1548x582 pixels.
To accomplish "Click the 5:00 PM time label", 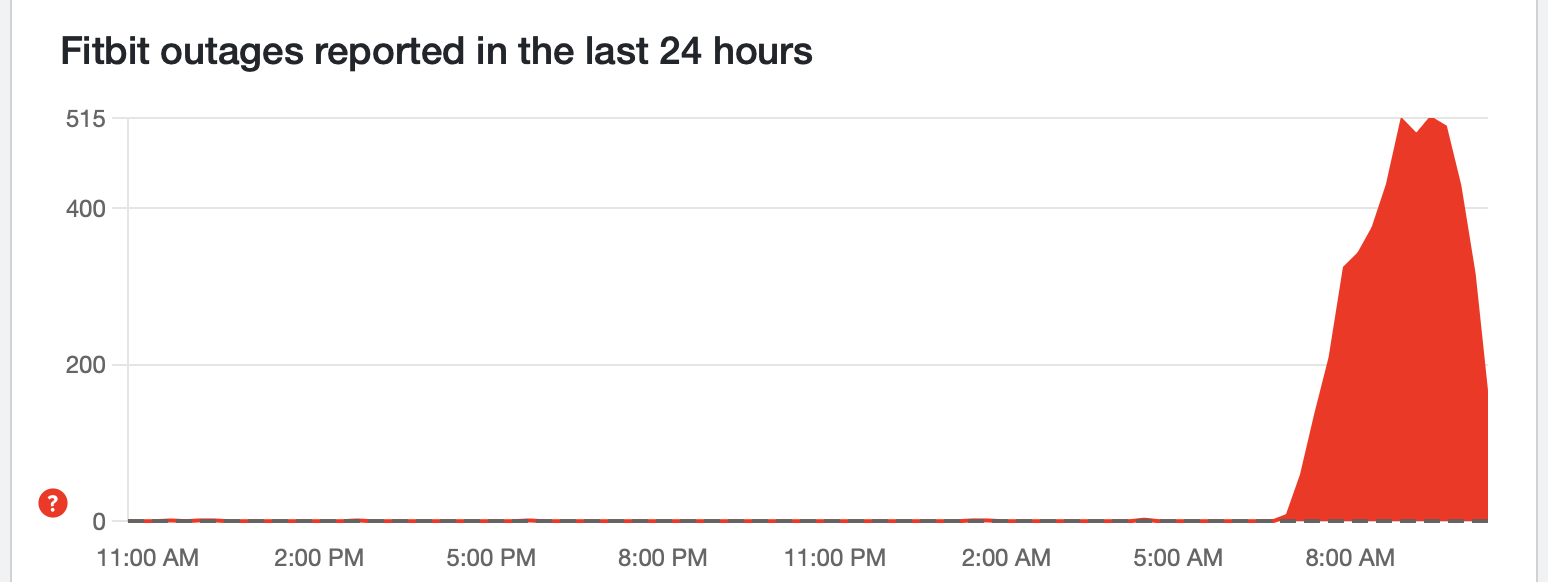I will (x=492, y=557).
